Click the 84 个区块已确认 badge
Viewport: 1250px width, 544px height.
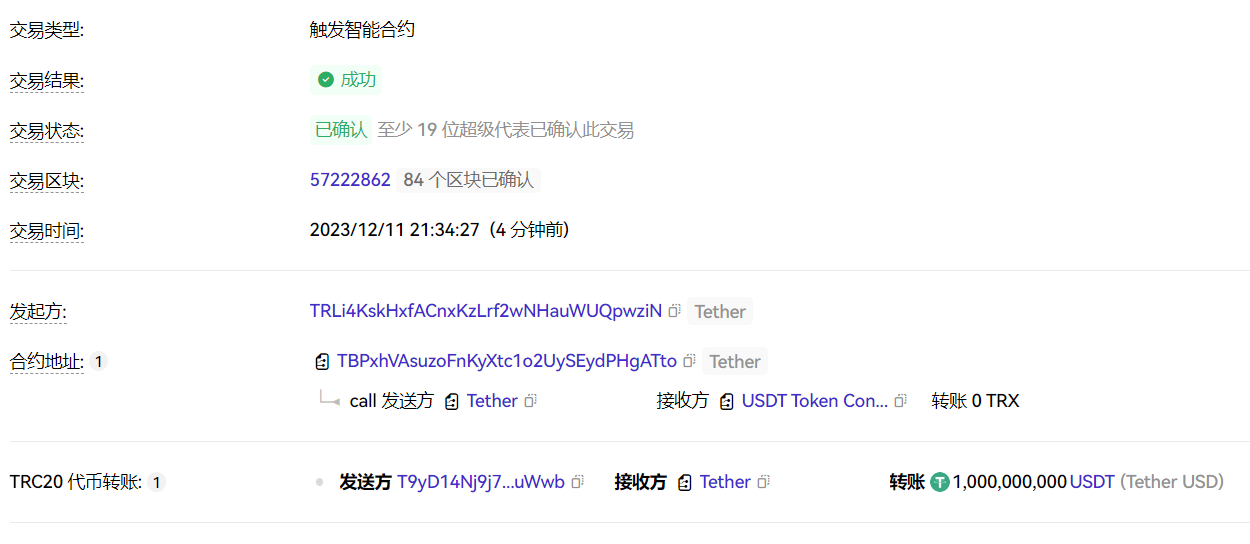coord(468,180)
